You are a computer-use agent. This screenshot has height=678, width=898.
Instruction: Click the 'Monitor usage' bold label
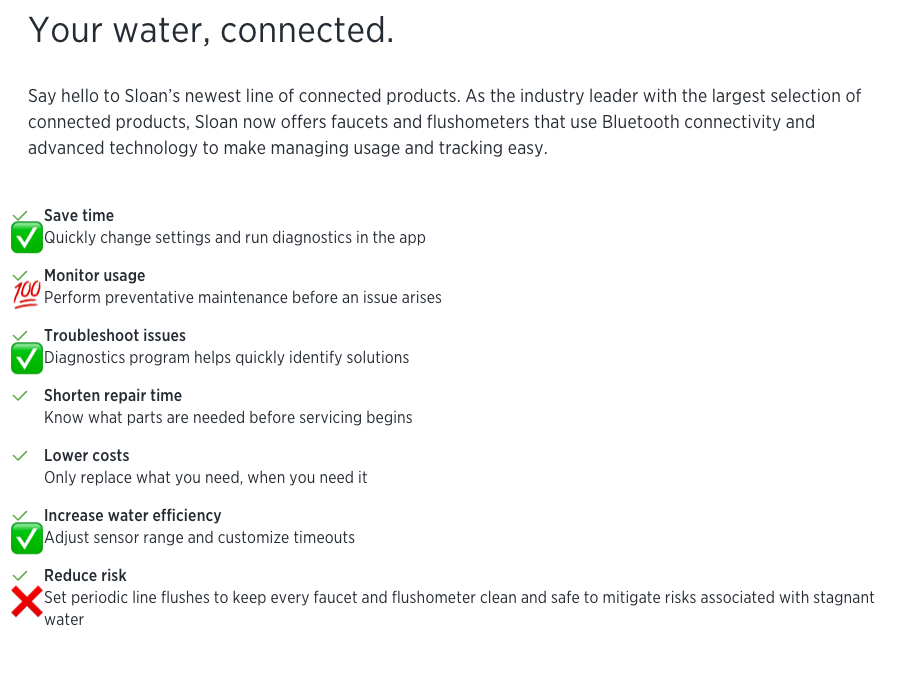pos(94,276)
